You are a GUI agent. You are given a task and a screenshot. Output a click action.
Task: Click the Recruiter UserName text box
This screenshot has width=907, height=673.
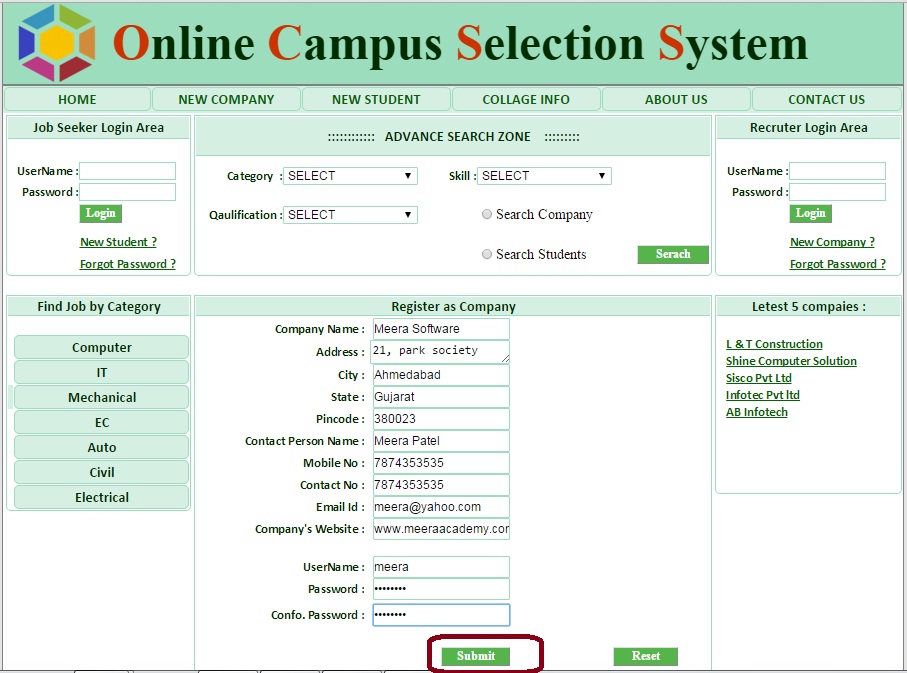[837, 171]
